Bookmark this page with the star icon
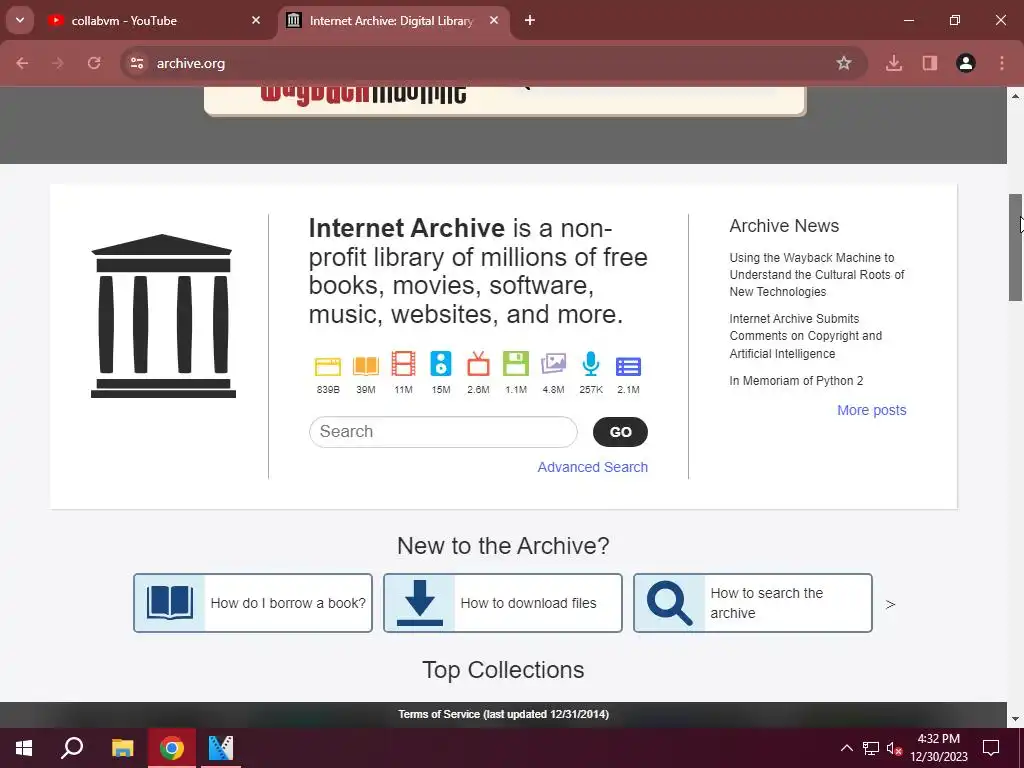 tap(844, 63)
